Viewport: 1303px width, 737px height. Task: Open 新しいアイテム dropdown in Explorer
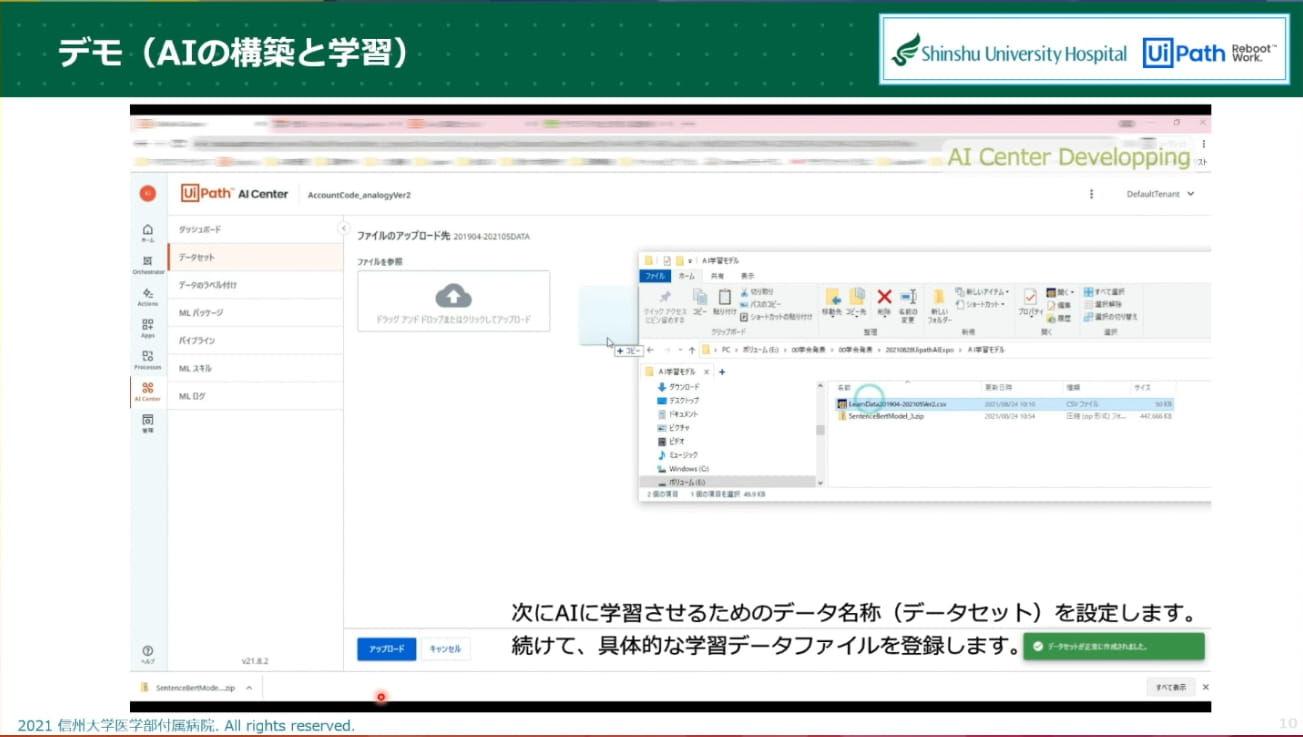tap(982, 291)
